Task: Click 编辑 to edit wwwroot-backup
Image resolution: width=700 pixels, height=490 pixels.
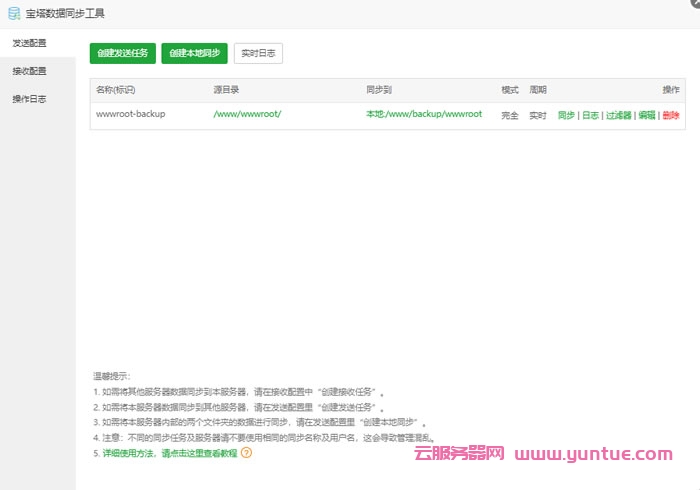Action: [x=647, y=115]
